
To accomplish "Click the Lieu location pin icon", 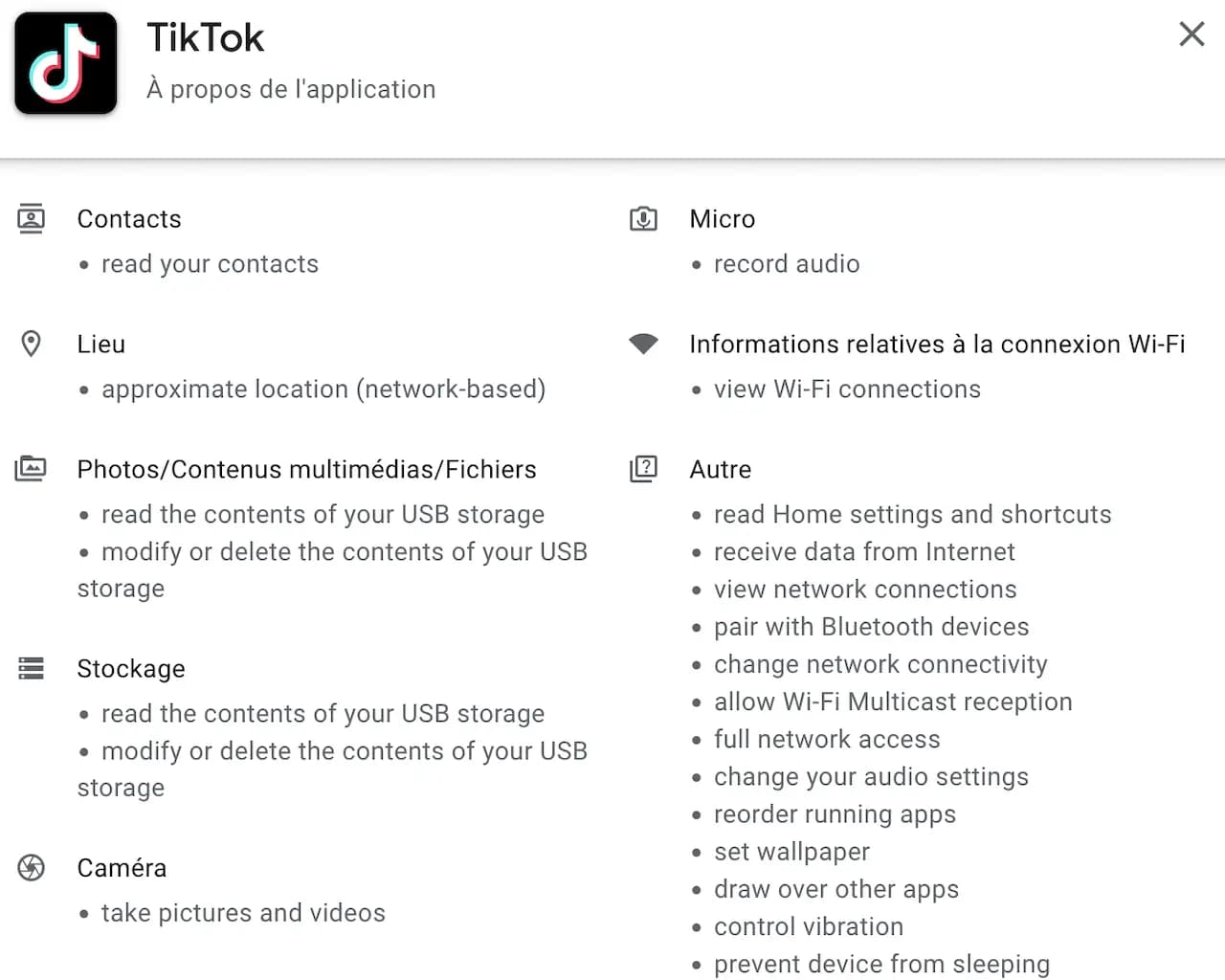I will point(31,344).
